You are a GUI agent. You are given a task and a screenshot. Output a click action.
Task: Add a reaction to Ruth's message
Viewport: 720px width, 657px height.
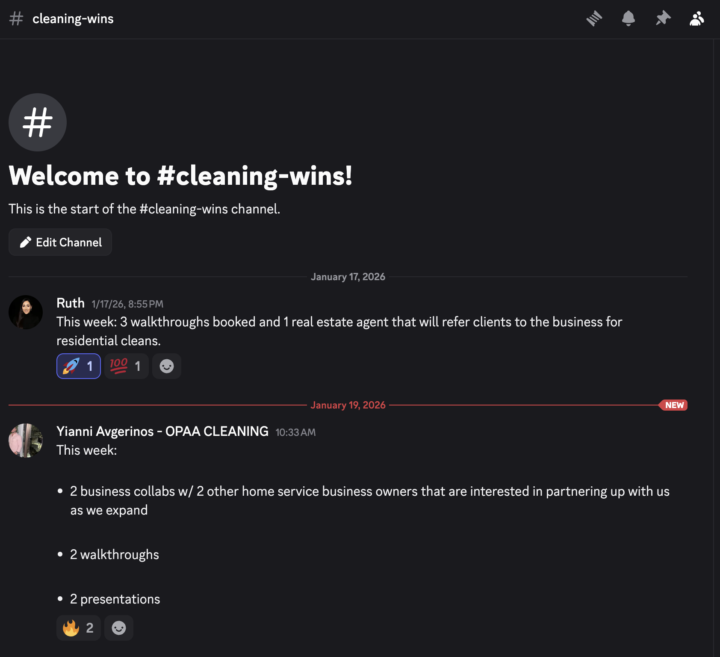[x=166, y=367]
